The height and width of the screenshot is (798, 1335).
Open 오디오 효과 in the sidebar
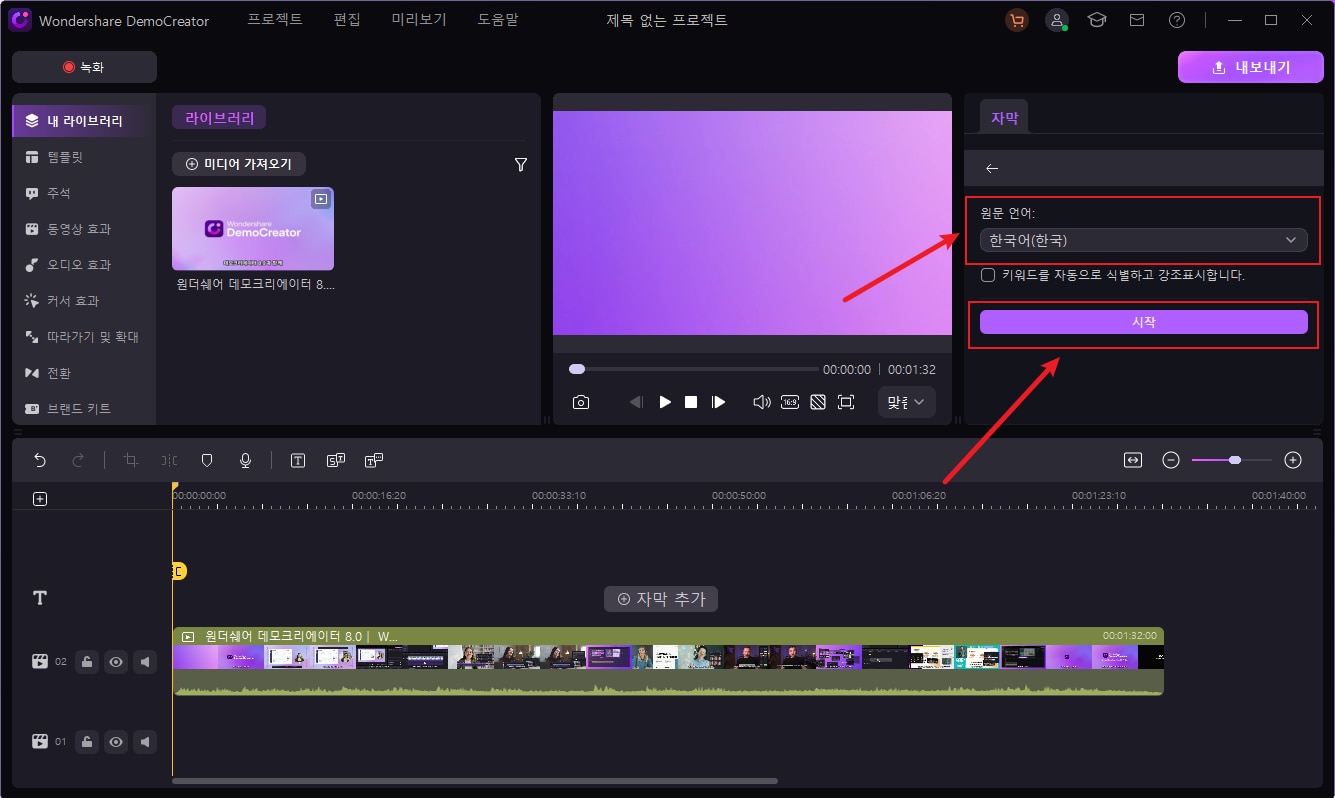[84, 265]
